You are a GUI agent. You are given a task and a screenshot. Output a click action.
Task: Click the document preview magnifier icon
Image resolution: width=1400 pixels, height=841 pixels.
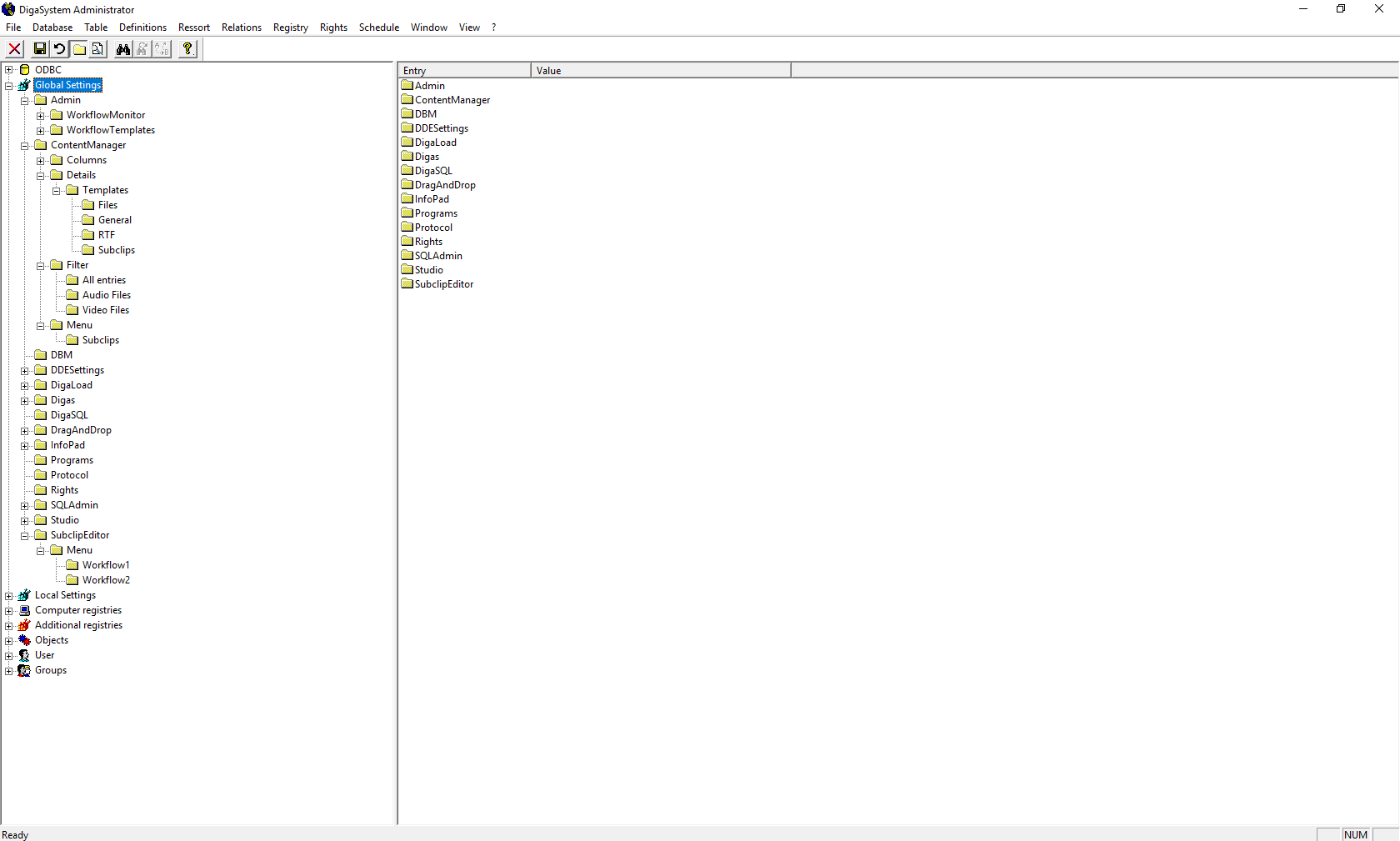pos(97,49)
